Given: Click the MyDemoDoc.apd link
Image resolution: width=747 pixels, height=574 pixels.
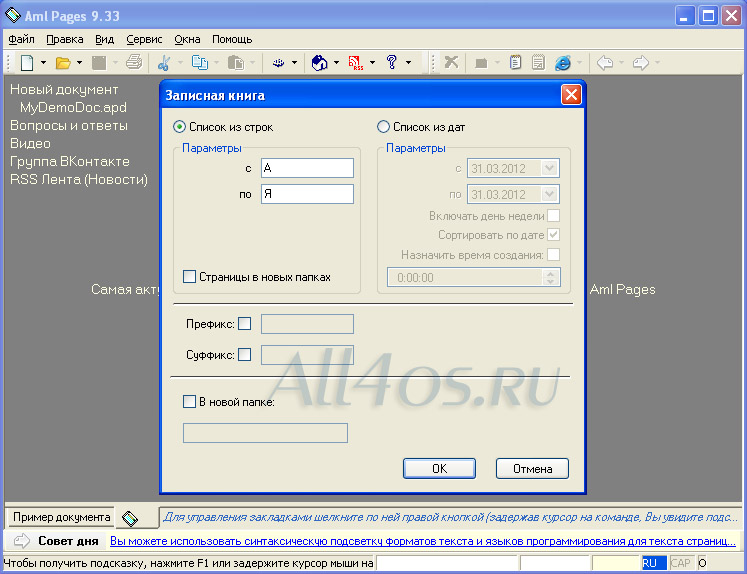Looking at the screenshot, I should coord(73,107).
